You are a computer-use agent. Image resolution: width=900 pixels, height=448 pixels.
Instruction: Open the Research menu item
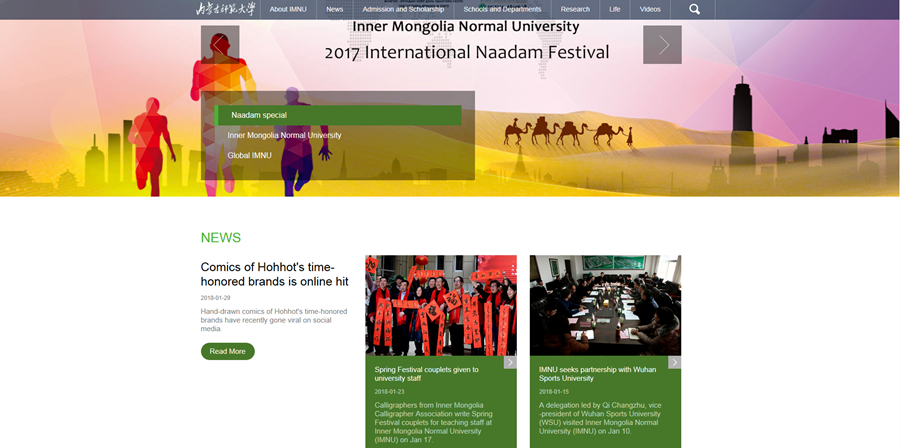575,9
